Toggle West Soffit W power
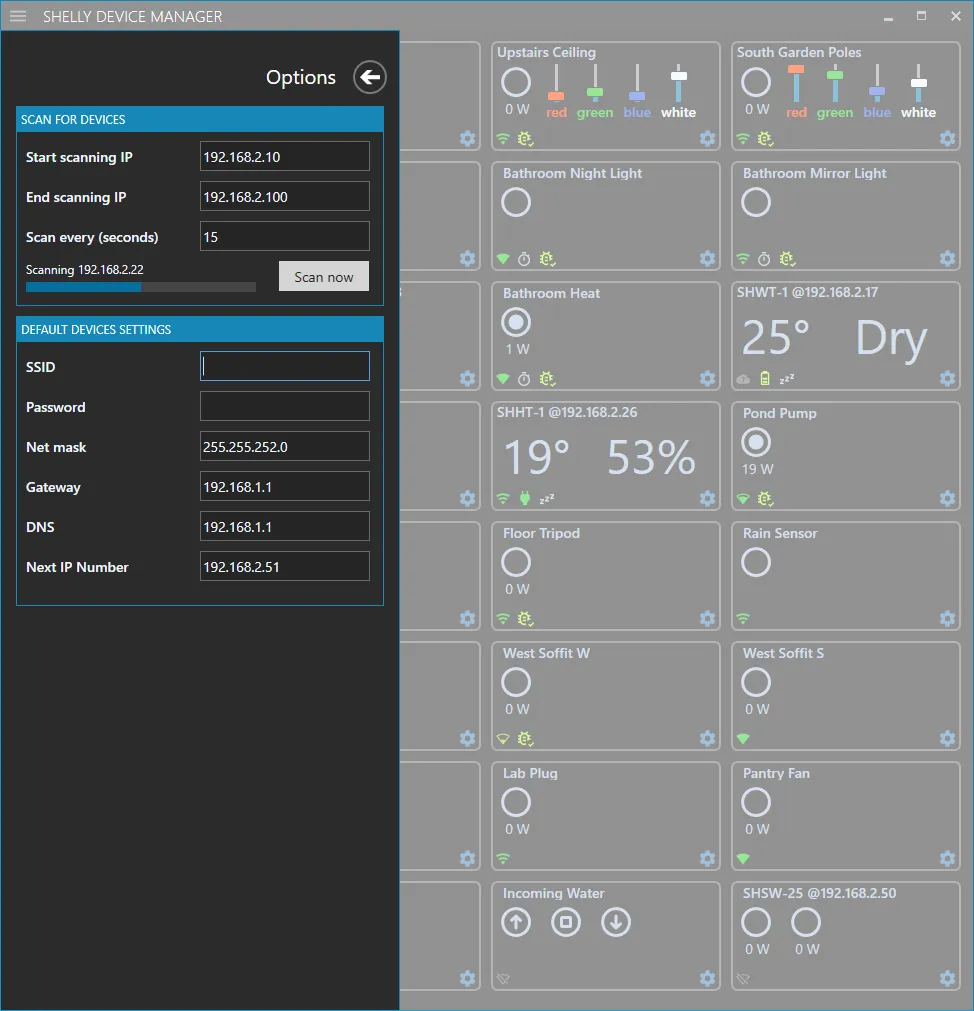Screen dimensions: 974x1011 pos(516,682)
